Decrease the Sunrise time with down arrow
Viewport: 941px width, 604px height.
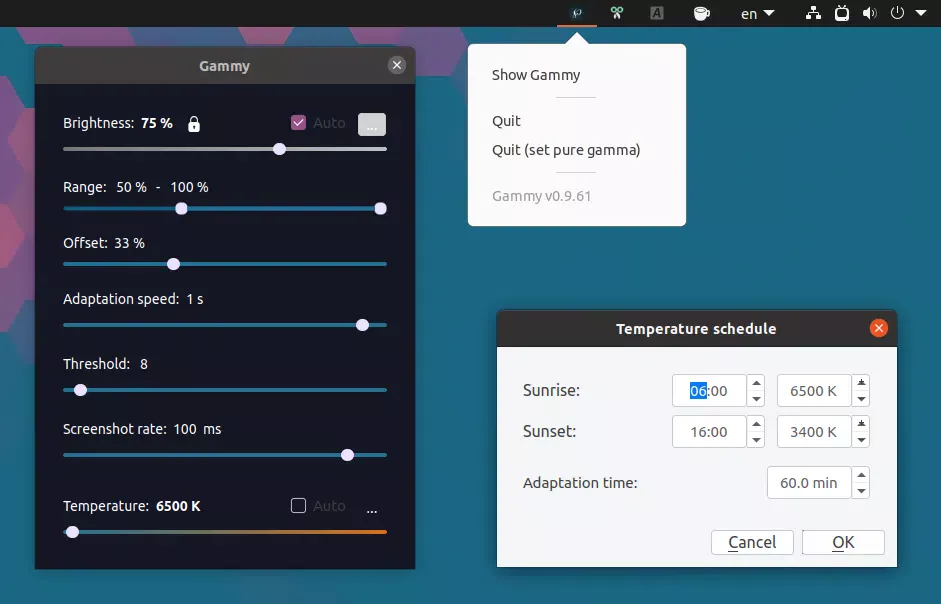(x=756, y=399)
